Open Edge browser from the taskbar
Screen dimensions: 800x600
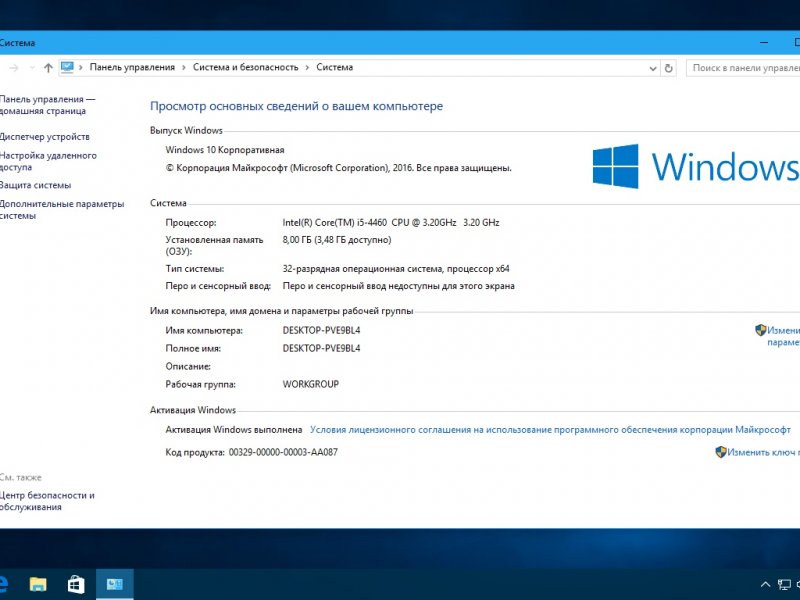point(4,584)
